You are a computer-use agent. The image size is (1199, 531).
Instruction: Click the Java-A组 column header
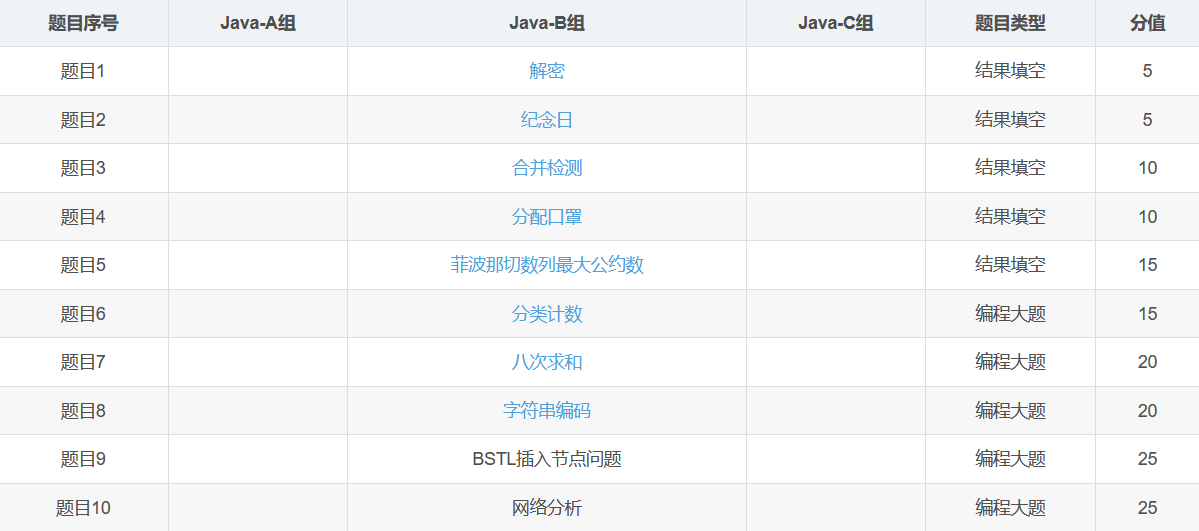[x=258, y=23]
